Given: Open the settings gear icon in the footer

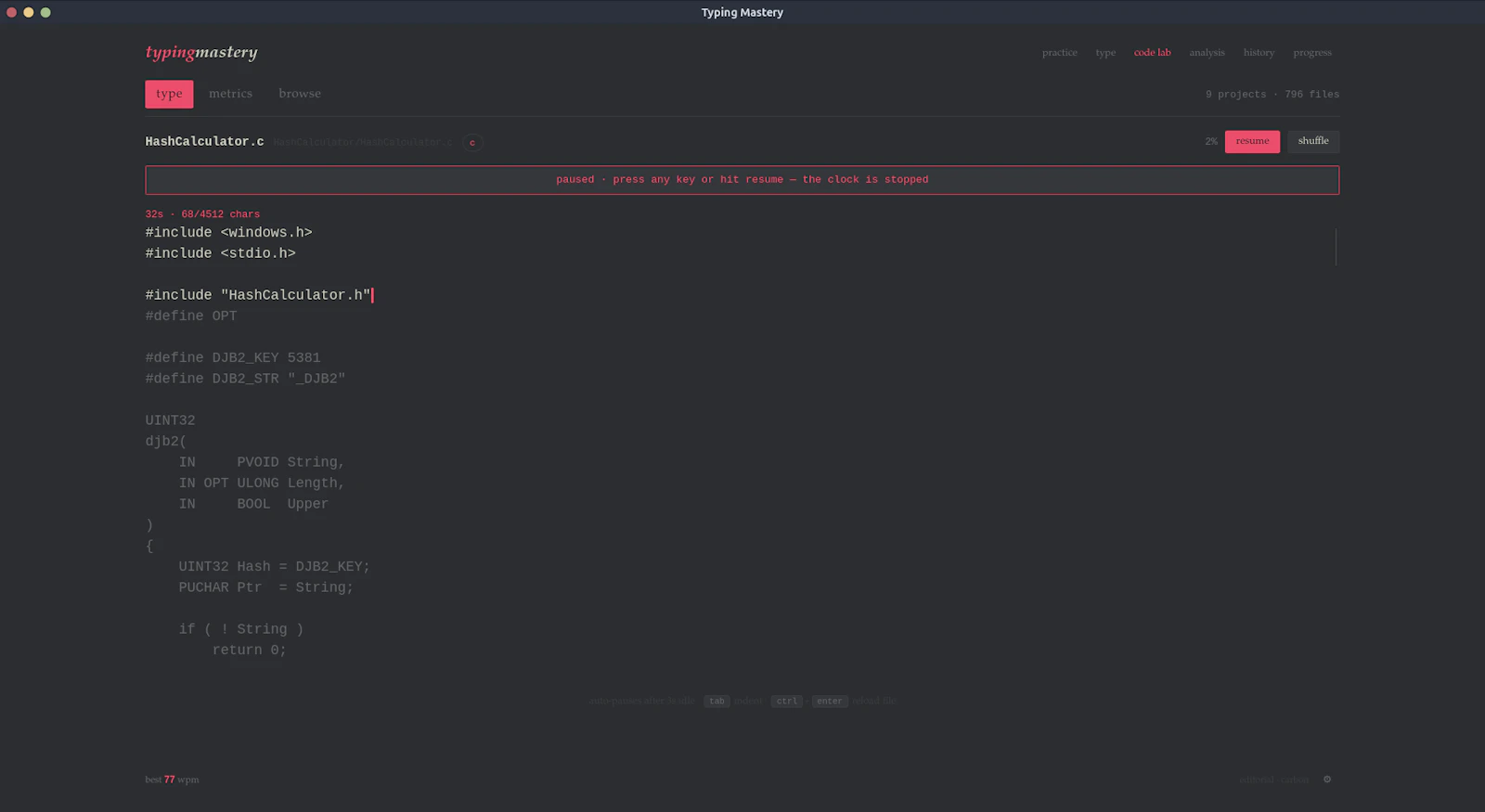Looking at the screenshot, I should click(x=1327, y=780).
